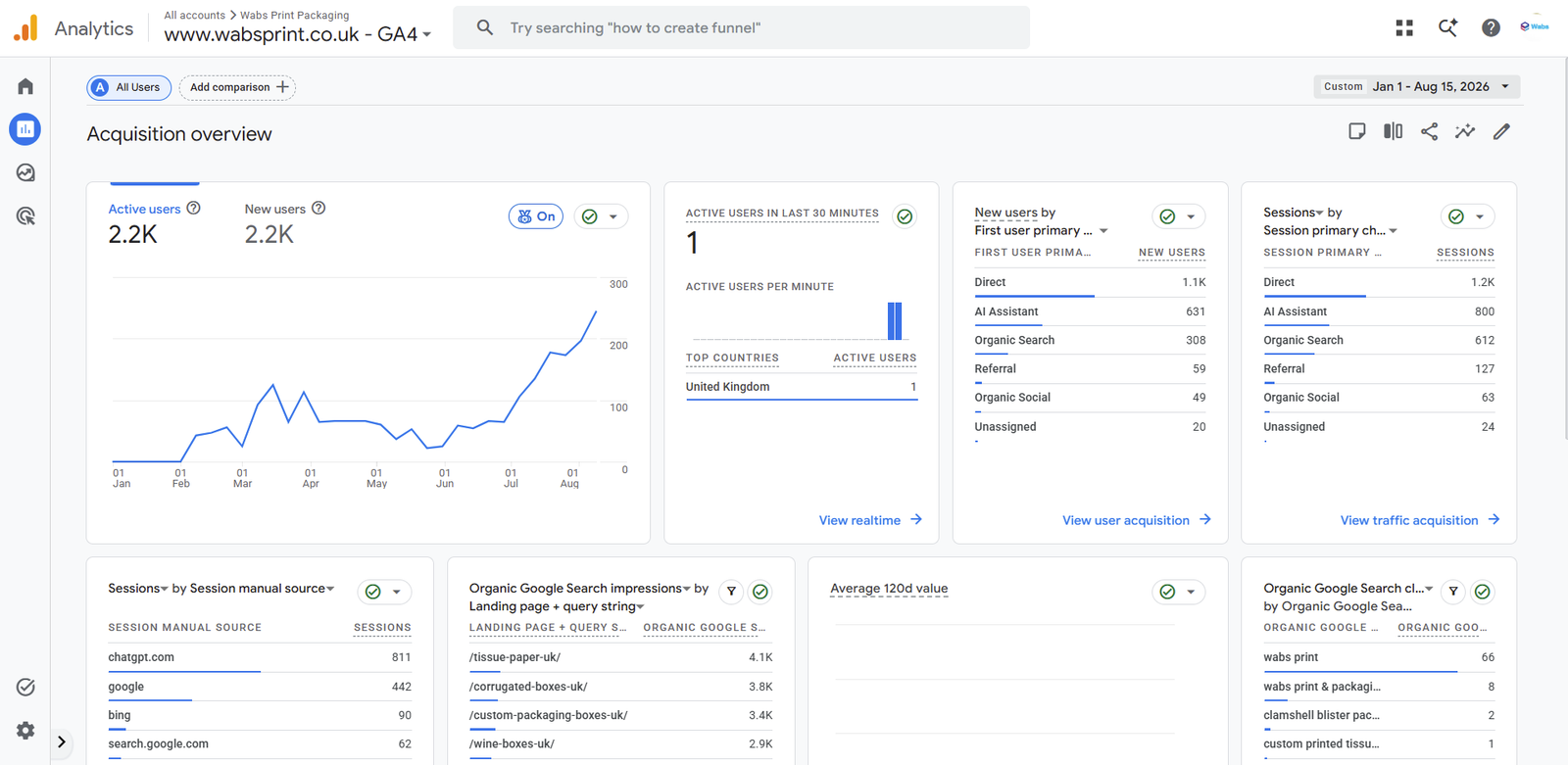Click the search bar input
The image size is (1568, 765).
(x=741, y=27)
